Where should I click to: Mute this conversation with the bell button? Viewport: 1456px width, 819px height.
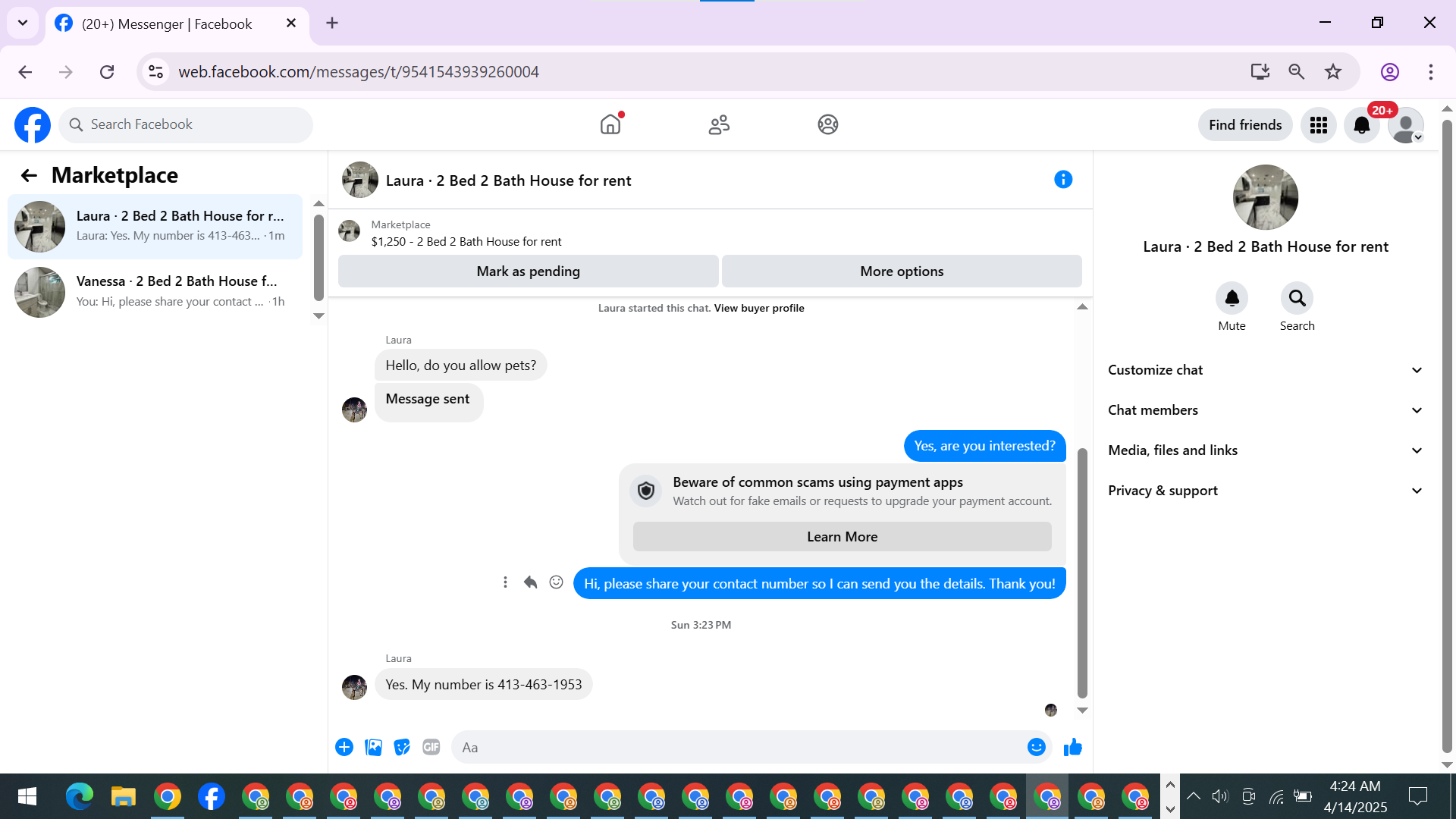(1232, 298)
